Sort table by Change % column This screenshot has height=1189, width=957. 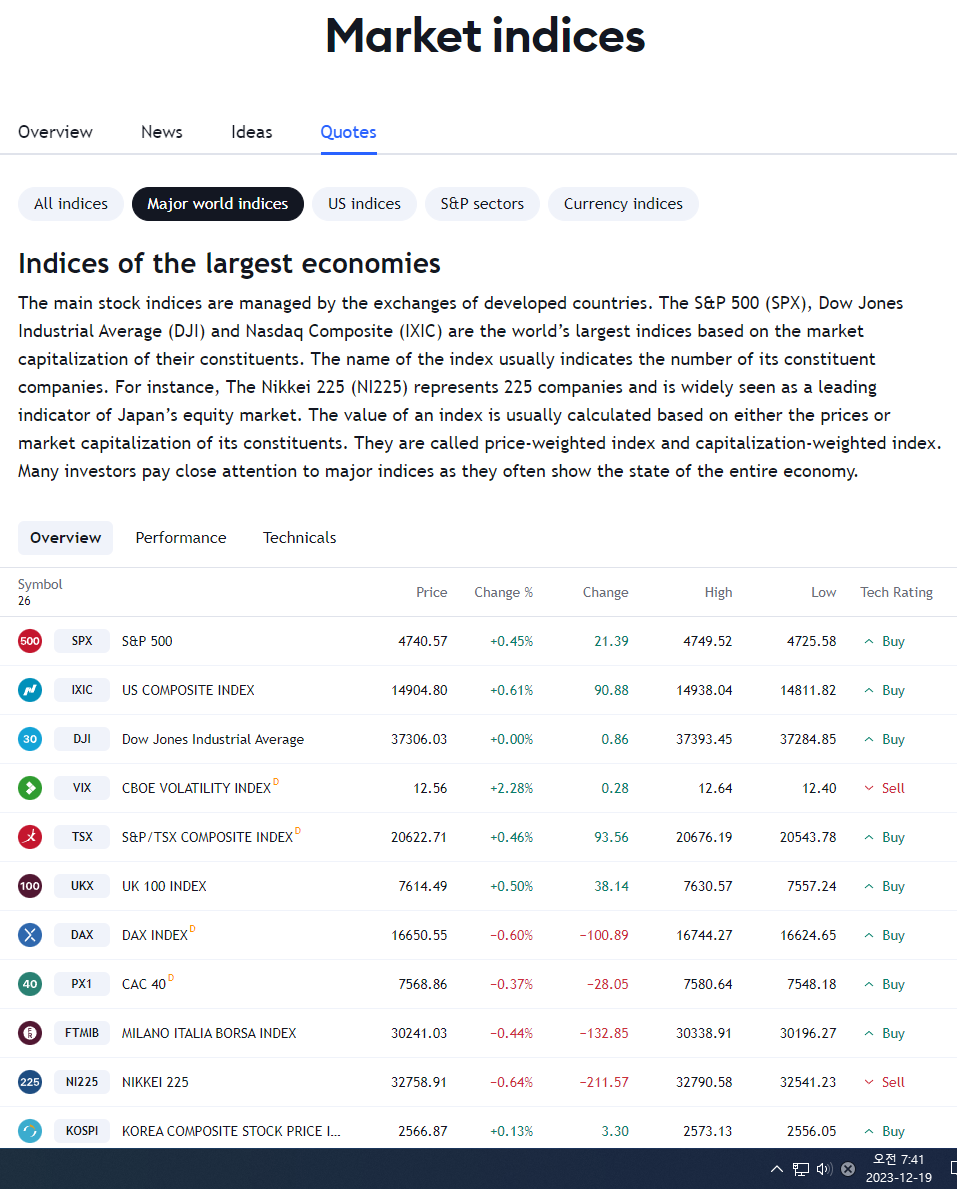(x=504, y=592)
